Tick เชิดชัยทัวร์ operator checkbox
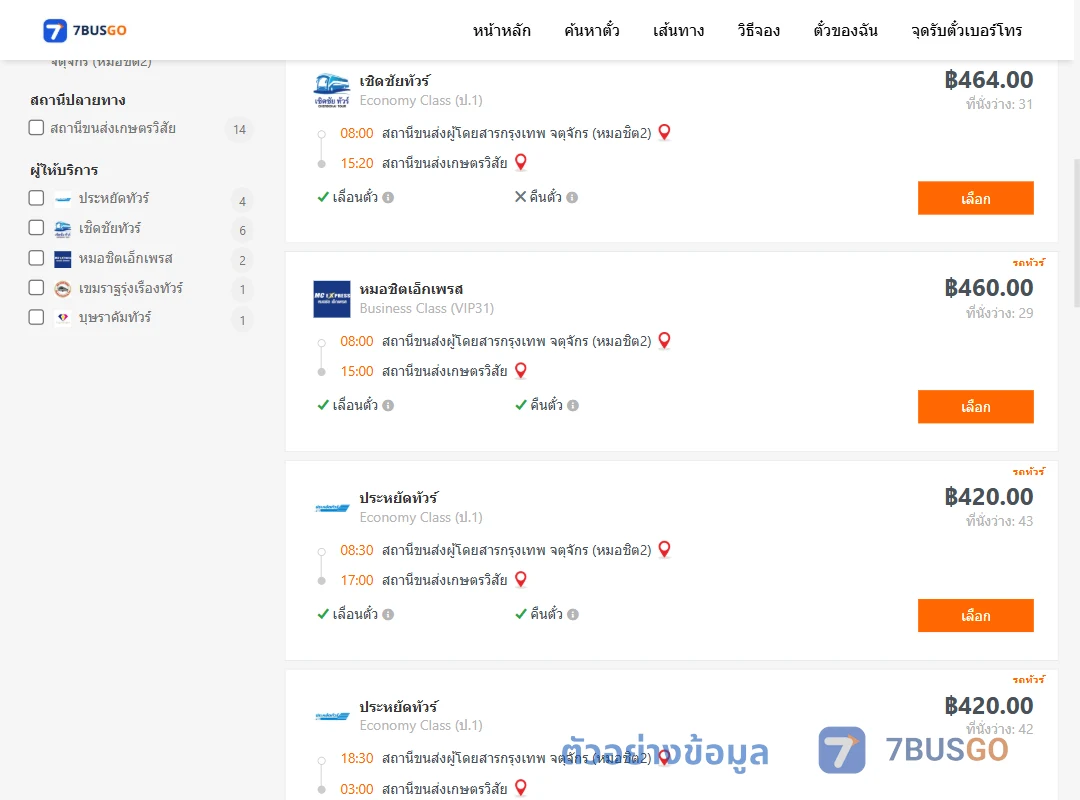 point(37,227)
